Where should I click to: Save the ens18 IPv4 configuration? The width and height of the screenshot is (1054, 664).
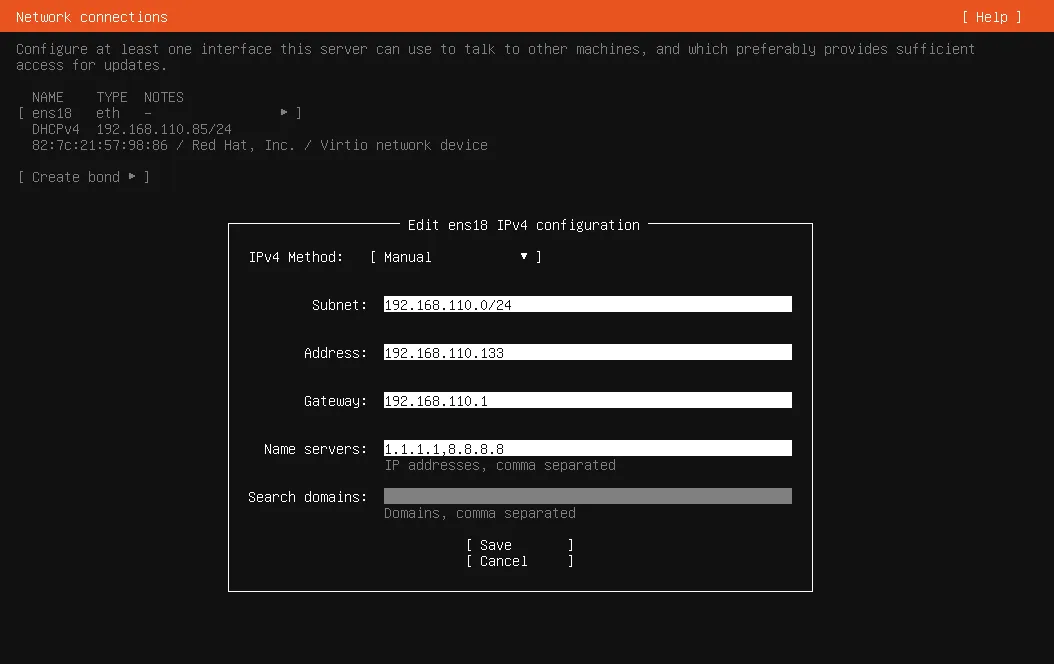click(x=495, y=545)
